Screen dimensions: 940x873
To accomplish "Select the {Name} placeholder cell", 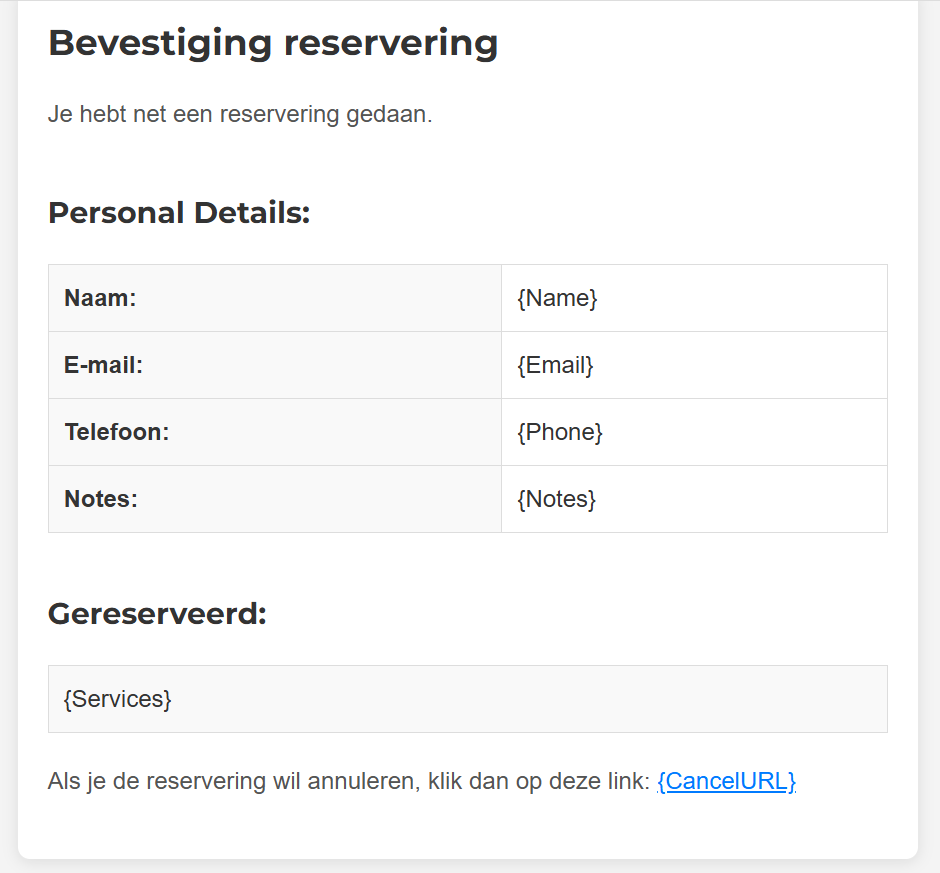I will [x=694, y=298].
